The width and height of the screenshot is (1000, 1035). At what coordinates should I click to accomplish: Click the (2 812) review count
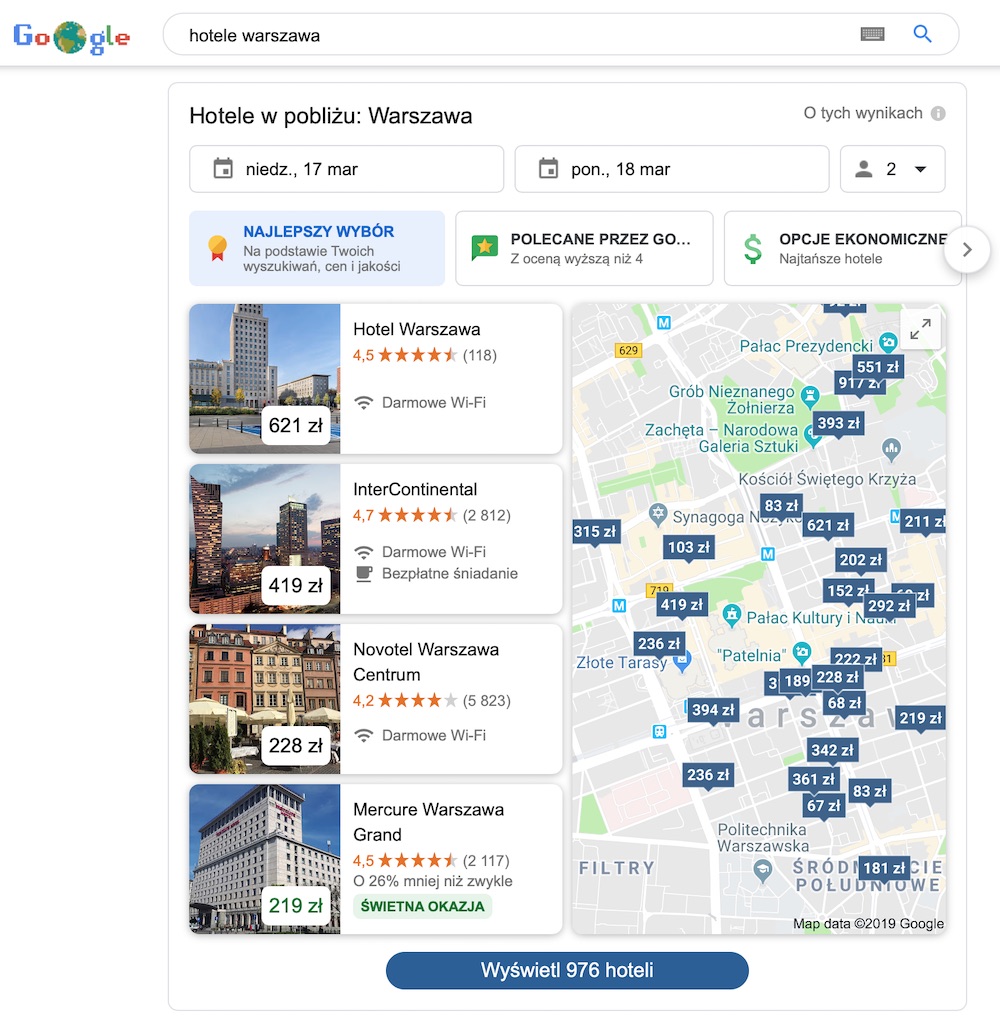coord(486,516)
